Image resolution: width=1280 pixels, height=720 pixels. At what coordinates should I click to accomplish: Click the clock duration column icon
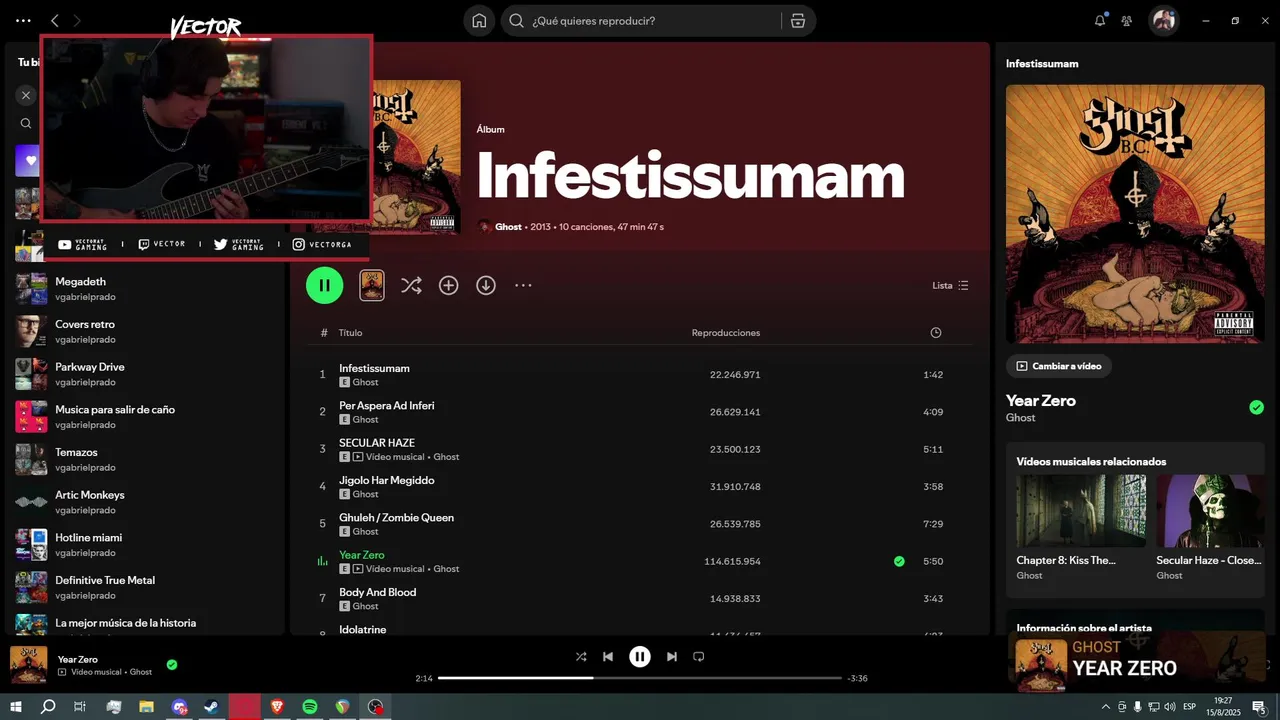pyautogui.click(x=936, y=332)
